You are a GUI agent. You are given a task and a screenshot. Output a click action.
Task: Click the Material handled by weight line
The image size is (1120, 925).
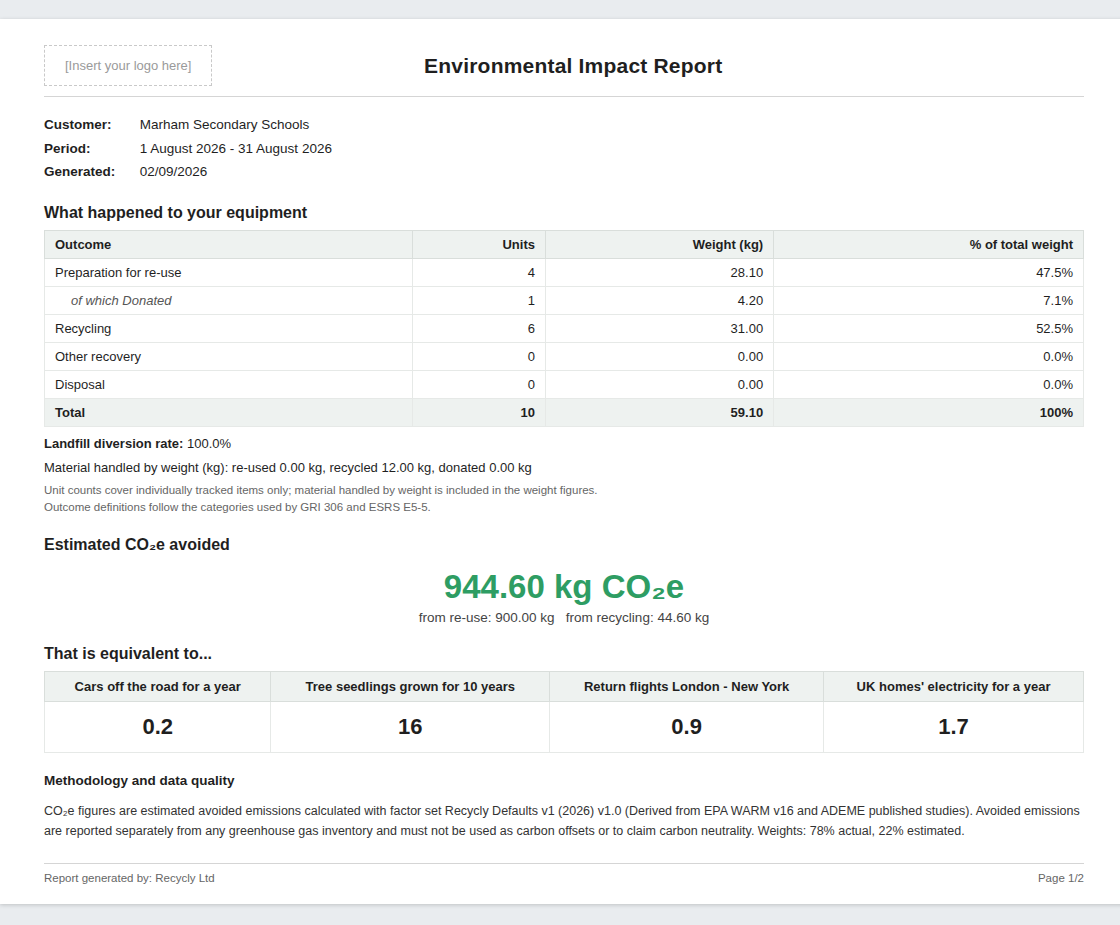[288, 468]
